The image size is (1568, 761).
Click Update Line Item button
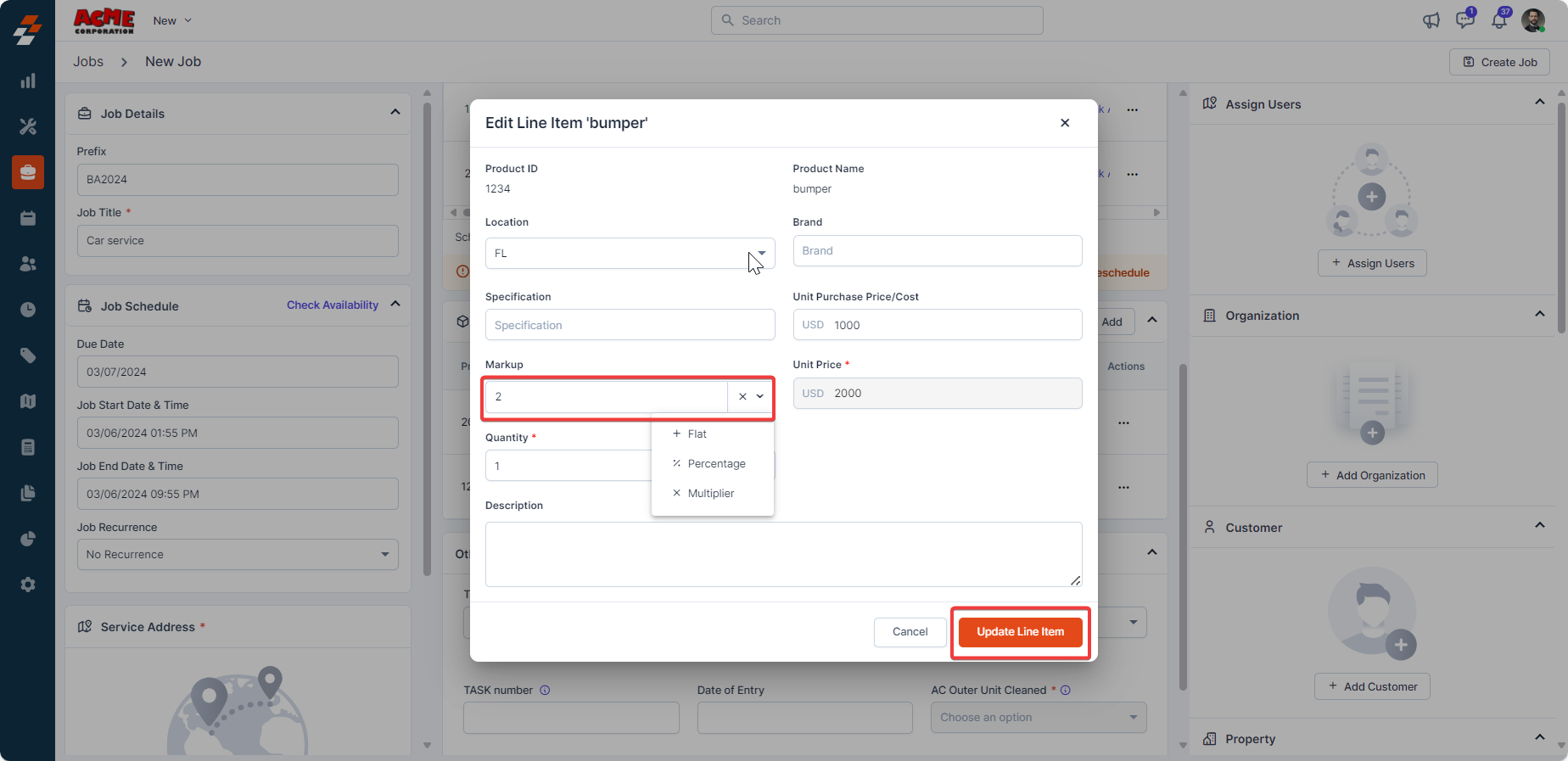pyautogui.click(x=1020, y=631)
